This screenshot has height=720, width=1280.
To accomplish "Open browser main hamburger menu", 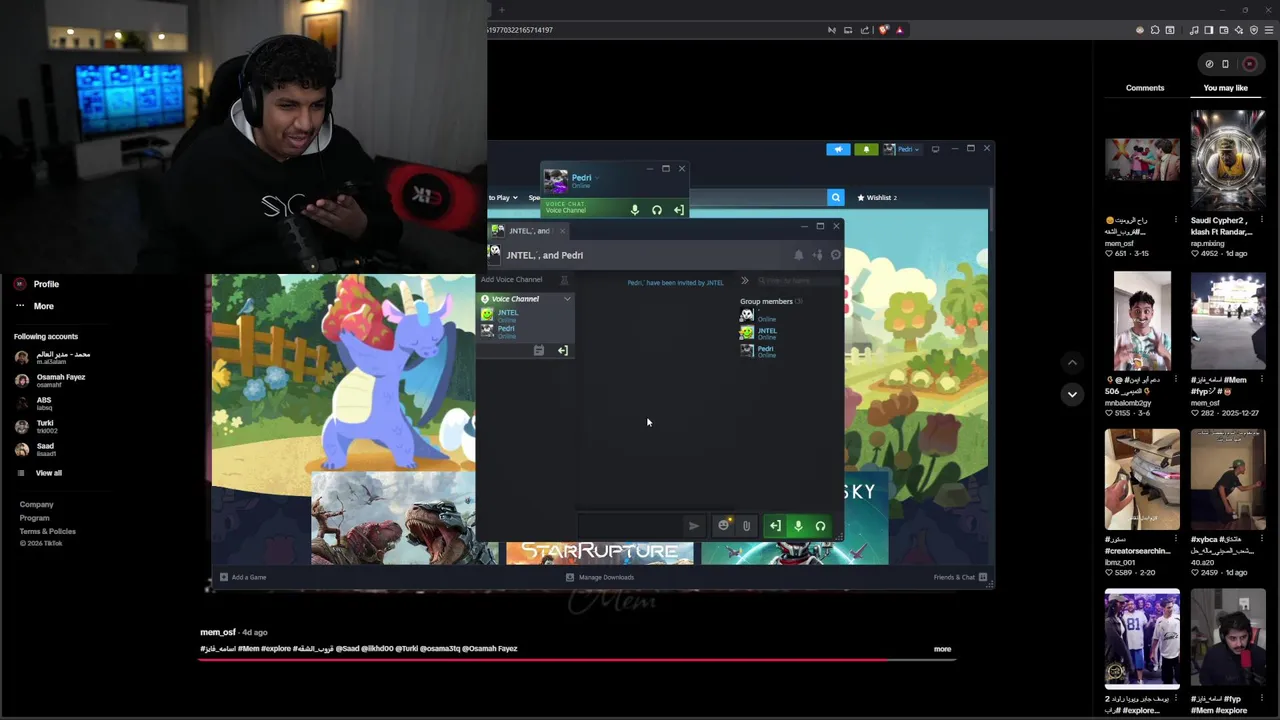I will pyautogui.click(x=1269, y=30).
